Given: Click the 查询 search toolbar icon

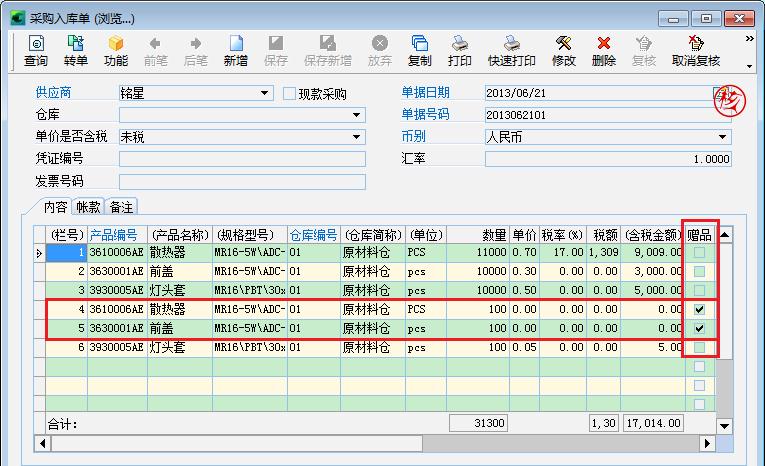Looking at the screenshot, I should point(36,51).
